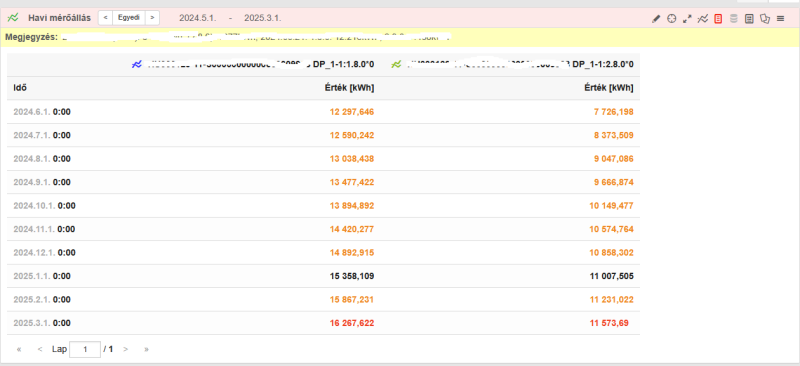Click value 9 047,086
800x366 pixels.
(x=614, y=159)
